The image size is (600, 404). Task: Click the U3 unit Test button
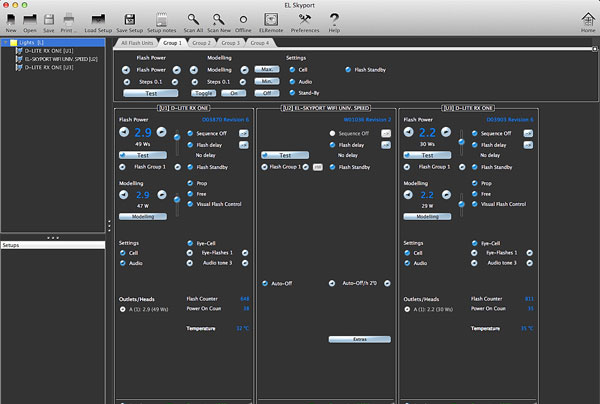point(427,155)
